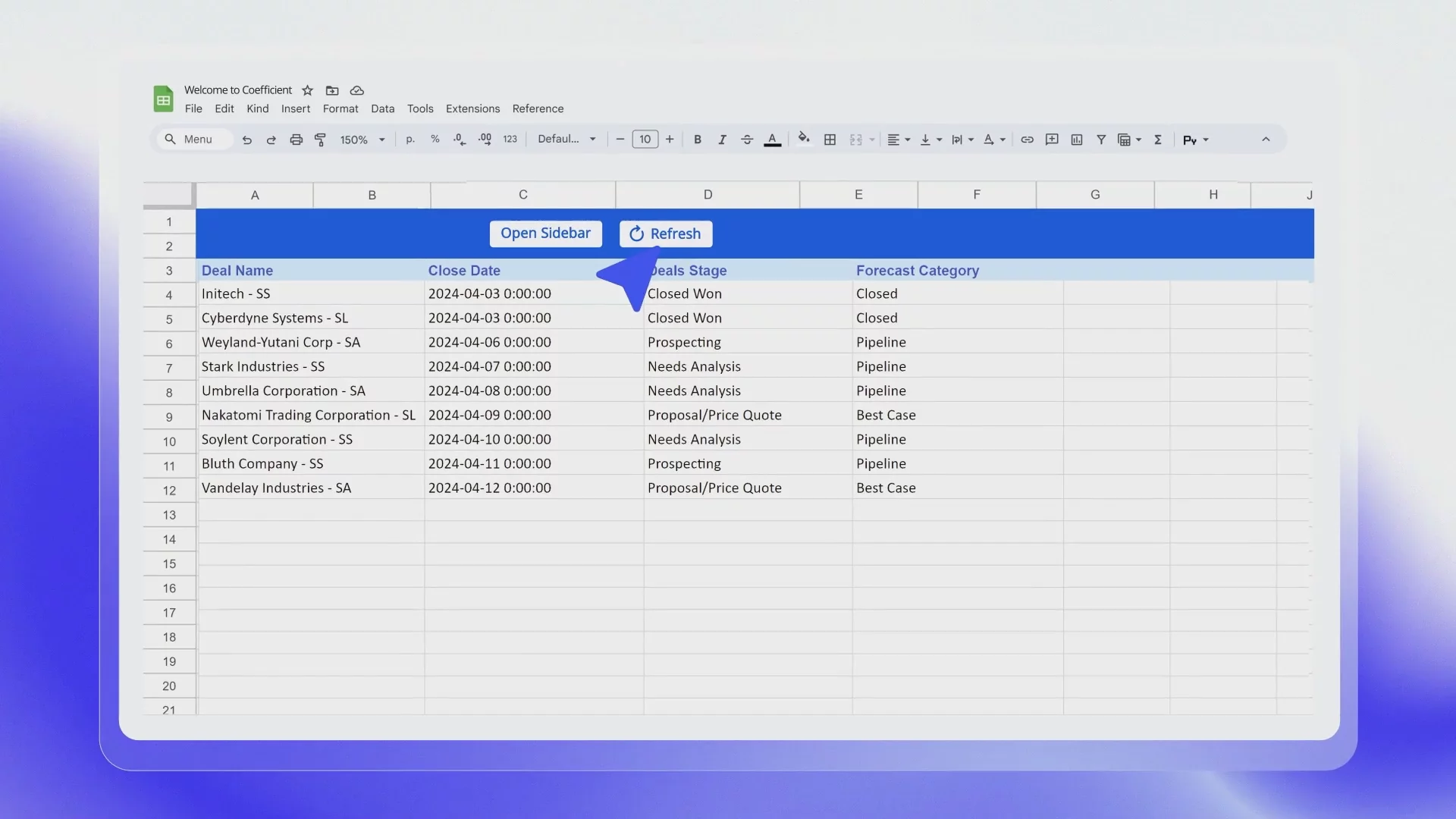Open the Extensions menu
Image resolution: width=1456 pixels, height=819 pixels.
(x=472, y=108)
